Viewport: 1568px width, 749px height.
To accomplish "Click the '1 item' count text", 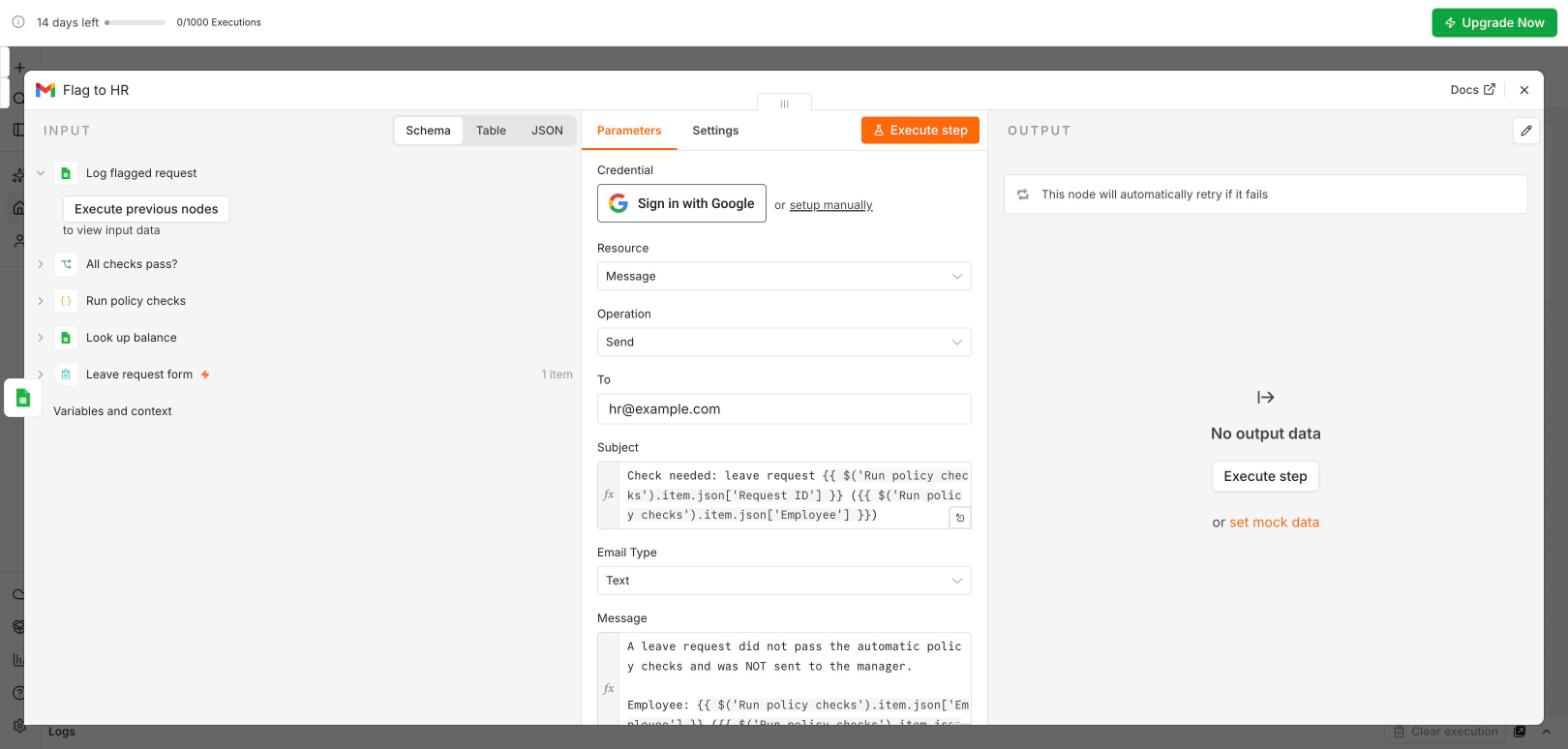I will [x=557, y=374].
